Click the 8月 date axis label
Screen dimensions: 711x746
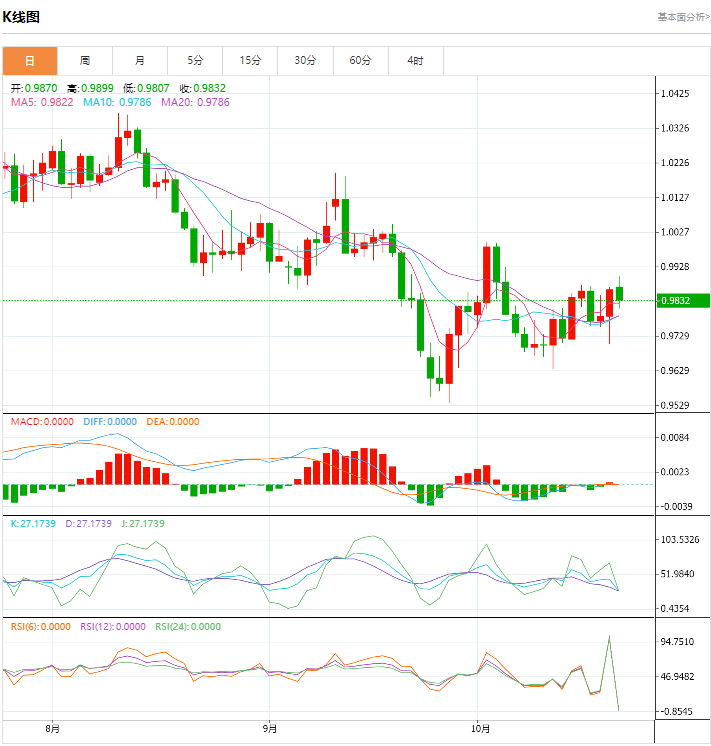click(52, 729)
